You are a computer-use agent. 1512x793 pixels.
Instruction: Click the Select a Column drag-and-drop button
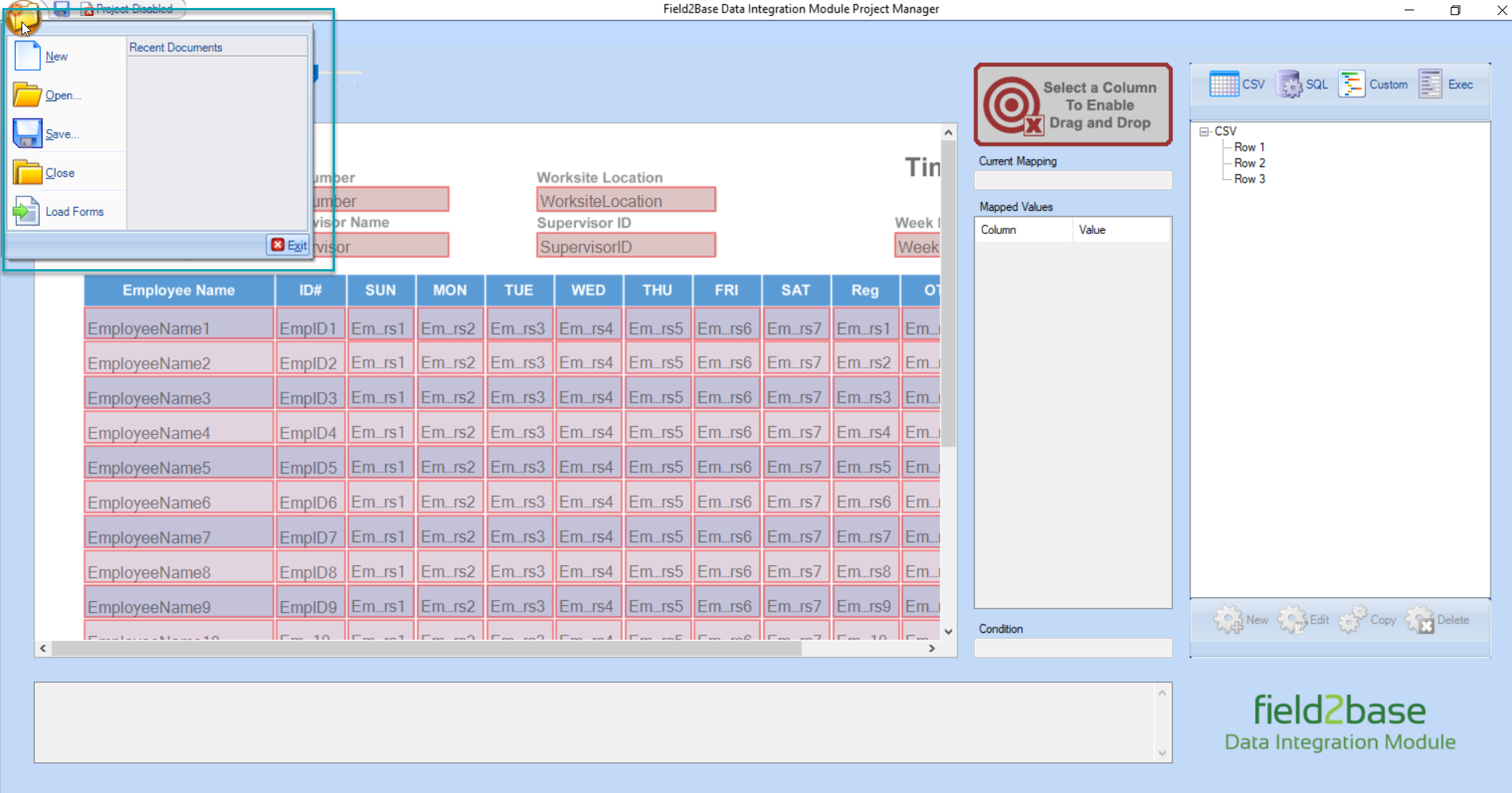point(1073,104)
